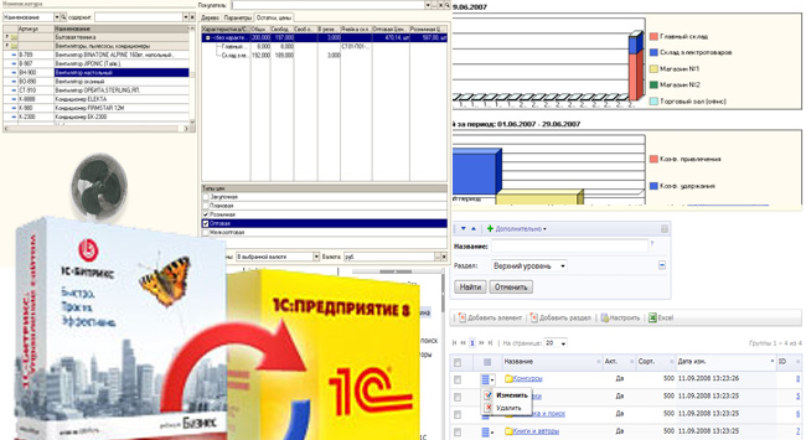Image resolution: width=806 pixels, height=440 pixels.
Task: Click the Добавить раздел toolbar icon
Action: pos(534,318)
